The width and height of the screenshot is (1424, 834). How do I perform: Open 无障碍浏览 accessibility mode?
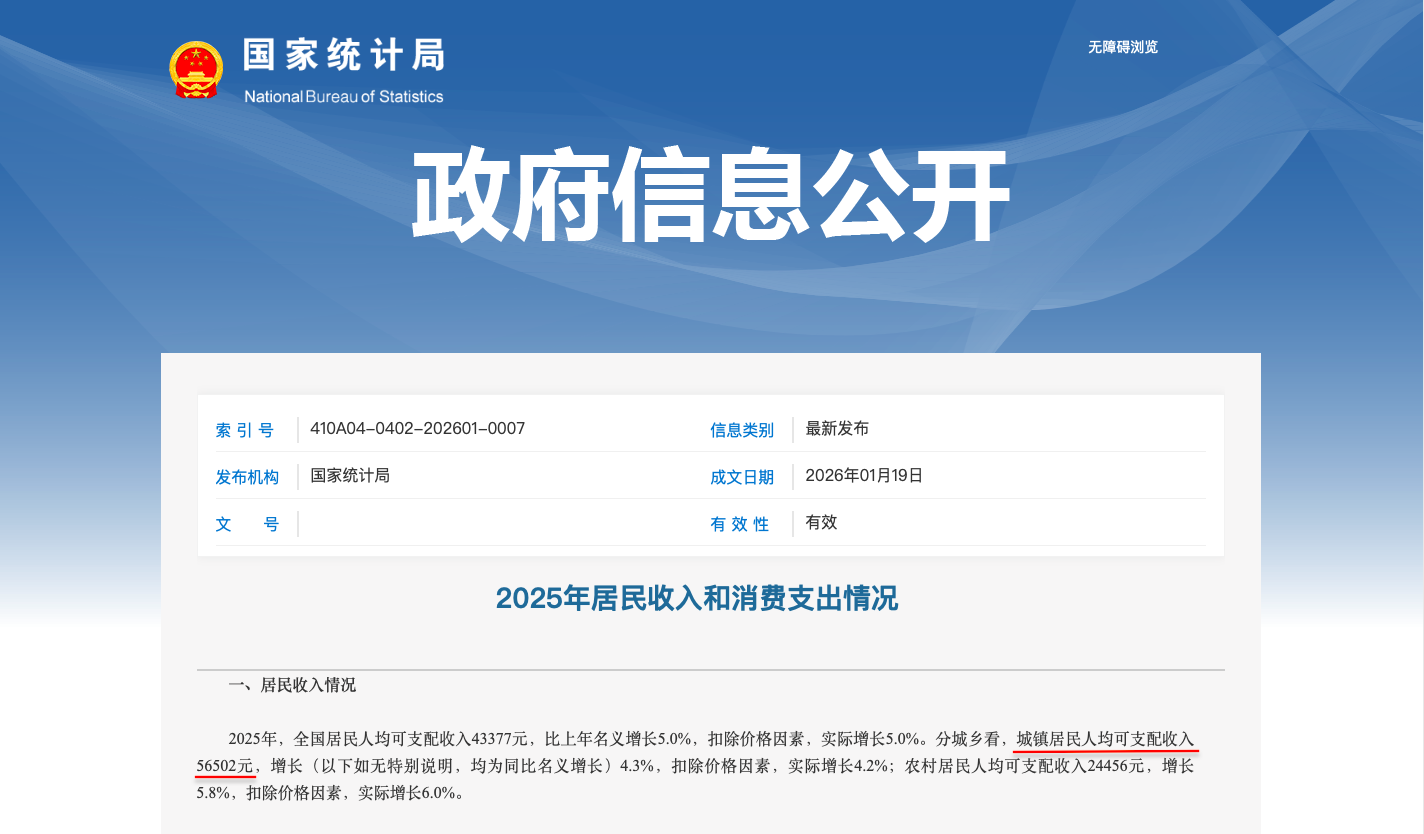[x=1121, y=47]
